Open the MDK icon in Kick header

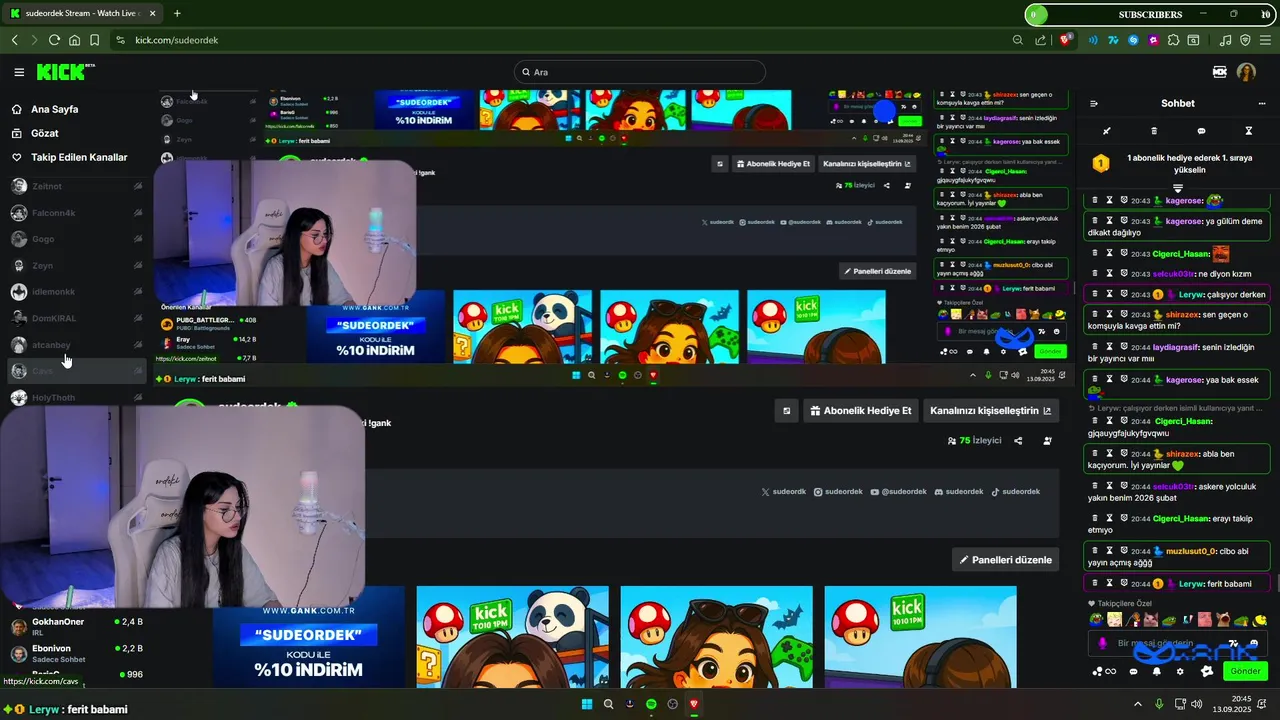point(1220,72)
